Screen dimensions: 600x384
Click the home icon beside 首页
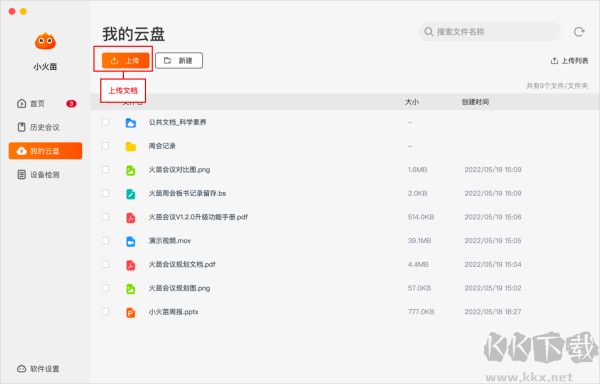[x=21, y=104]
